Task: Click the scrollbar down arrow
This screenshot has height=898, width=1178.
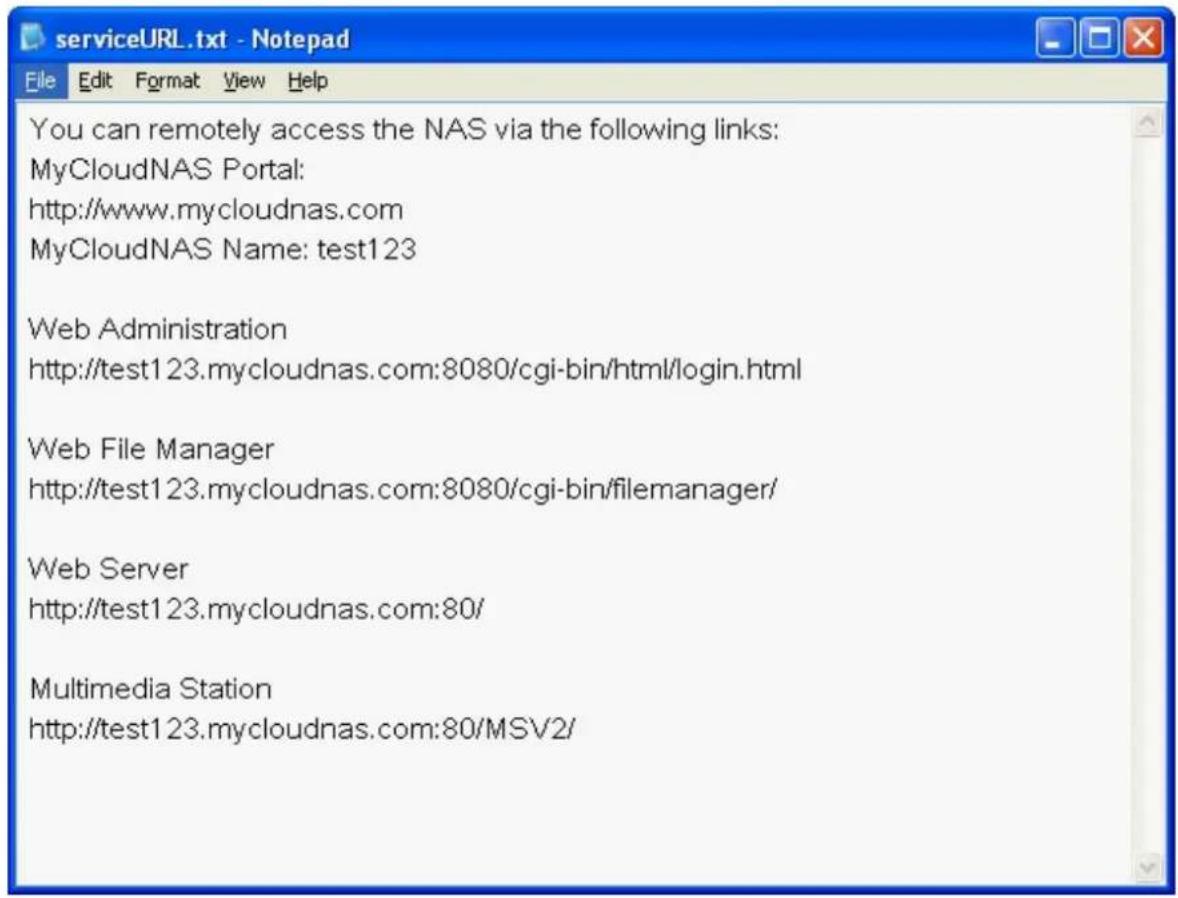Action: (1147, 868)
